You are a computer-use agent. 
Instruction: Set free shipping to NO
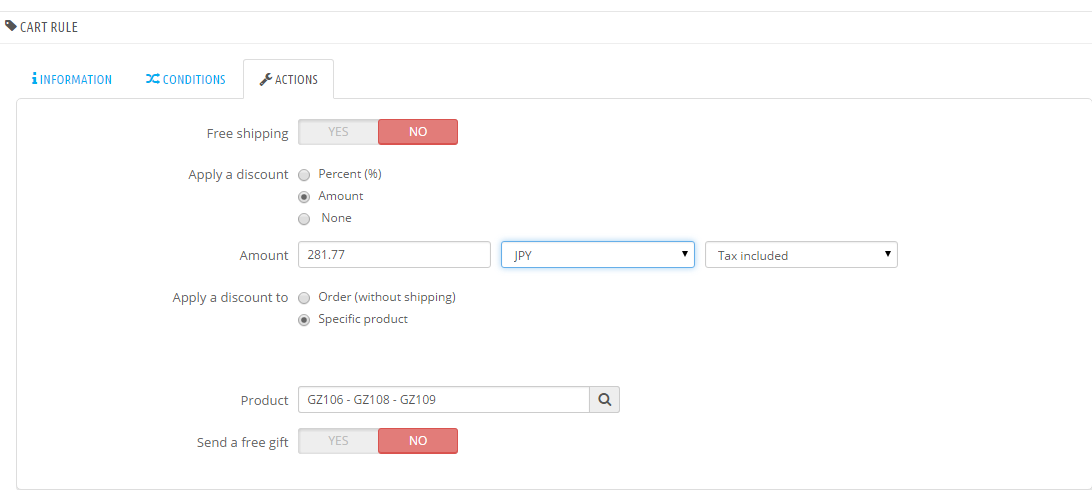click(x=418, y=132)
